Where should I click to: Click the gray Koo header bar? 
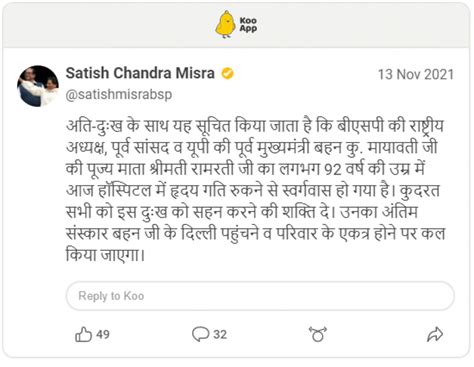[x=237, y=25]
